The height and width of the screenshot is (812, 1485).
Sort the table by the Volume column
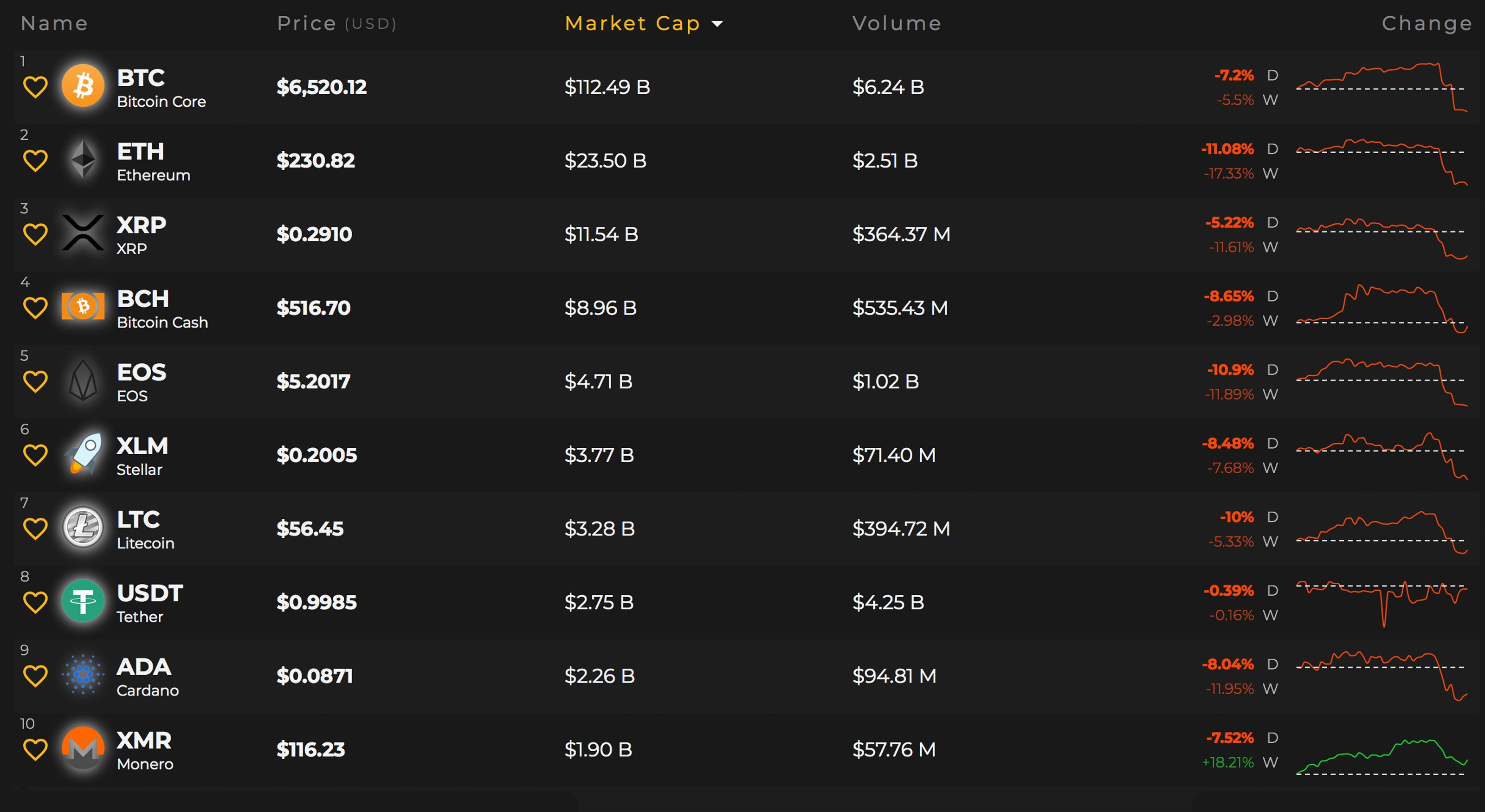[897, 24]
